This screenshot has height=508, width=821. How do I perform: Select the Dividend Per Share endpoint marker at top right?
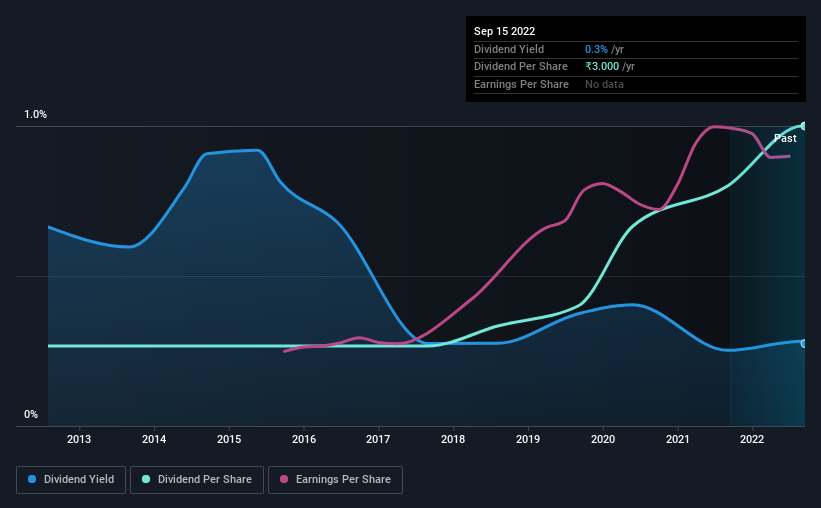804,126
